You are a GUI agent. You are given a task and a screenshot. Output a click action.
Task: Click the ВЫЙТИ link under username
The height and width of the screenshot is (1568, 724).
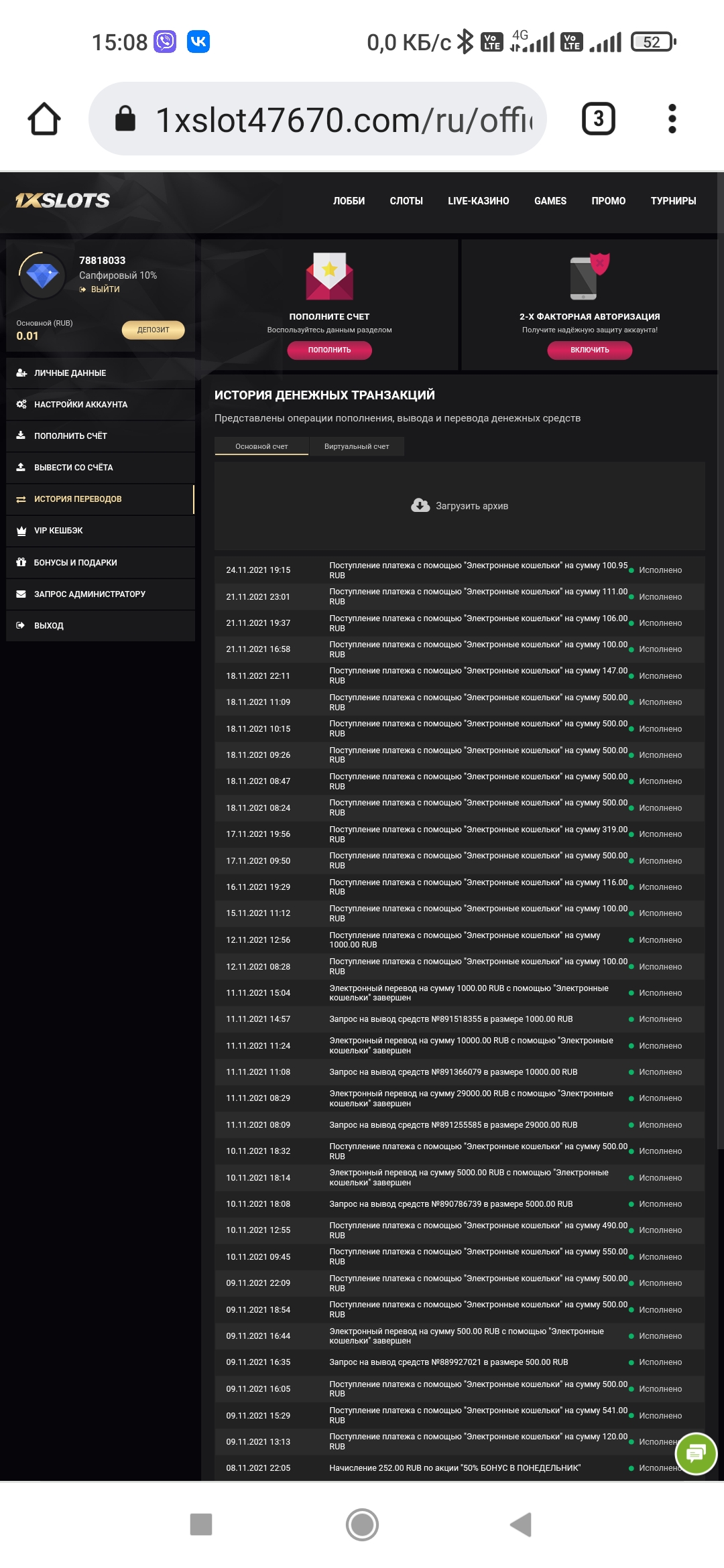click(99, 289)
